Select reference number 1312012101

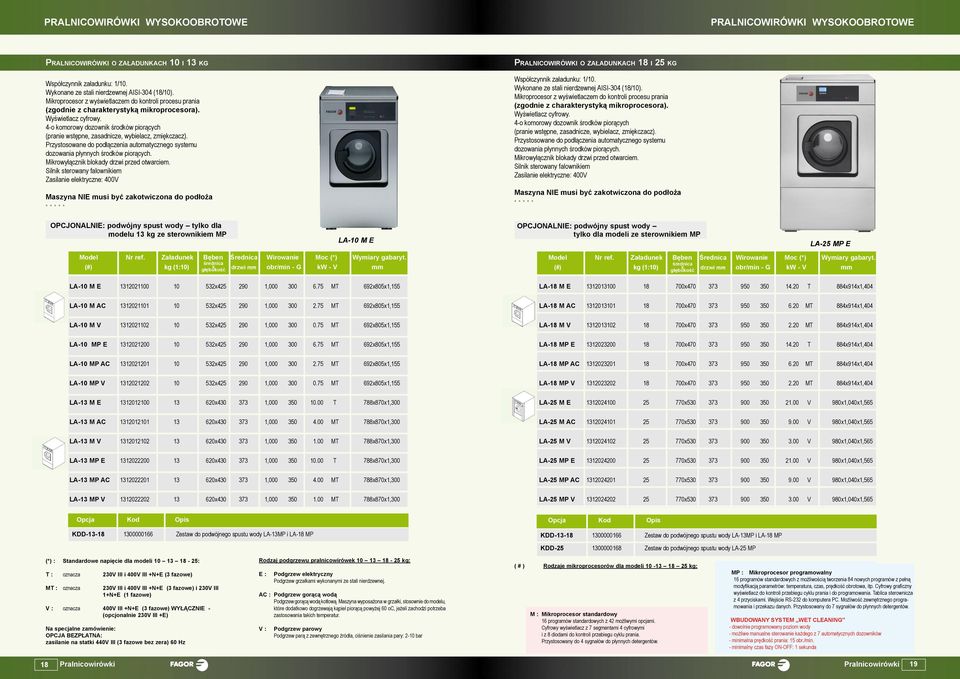pos(135,422)
